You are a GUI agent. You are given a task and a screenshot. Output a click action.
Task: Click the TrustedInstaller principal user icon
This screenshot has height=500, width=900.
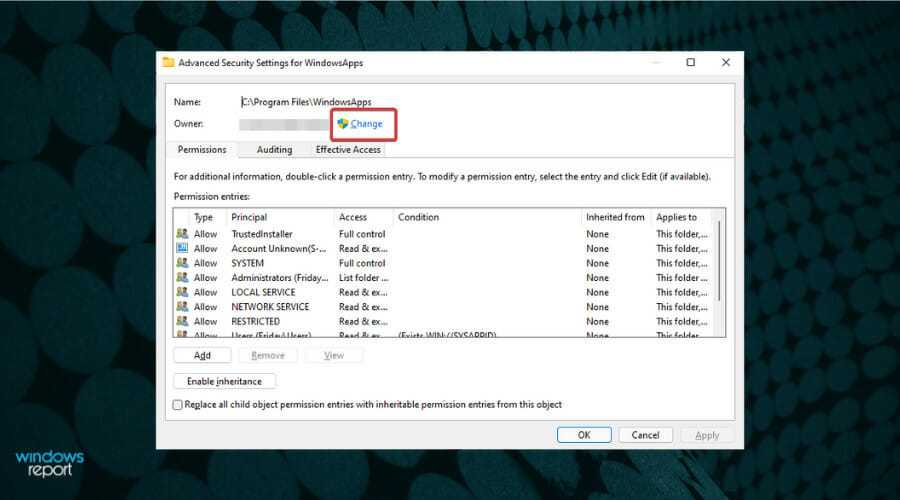(x=182, y=234)
